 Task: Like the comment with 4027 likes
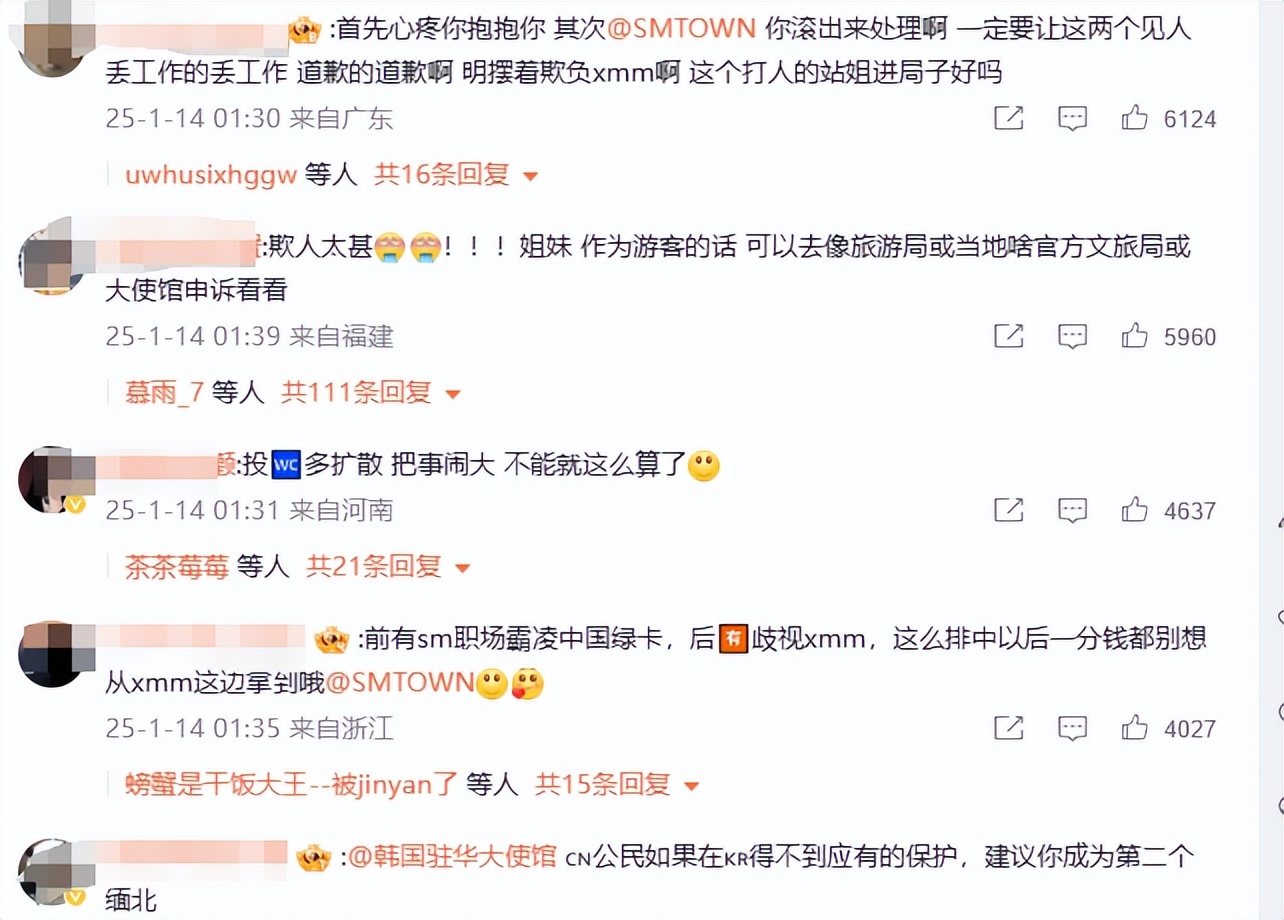tap(1134, 728)
